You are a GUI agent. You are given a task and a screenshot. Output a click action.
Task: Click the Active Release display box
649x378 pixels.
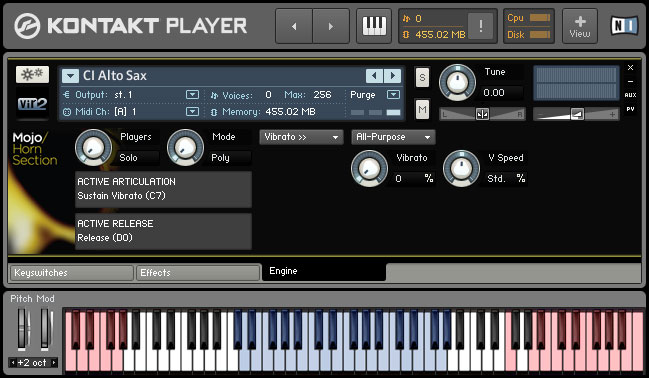163,231
